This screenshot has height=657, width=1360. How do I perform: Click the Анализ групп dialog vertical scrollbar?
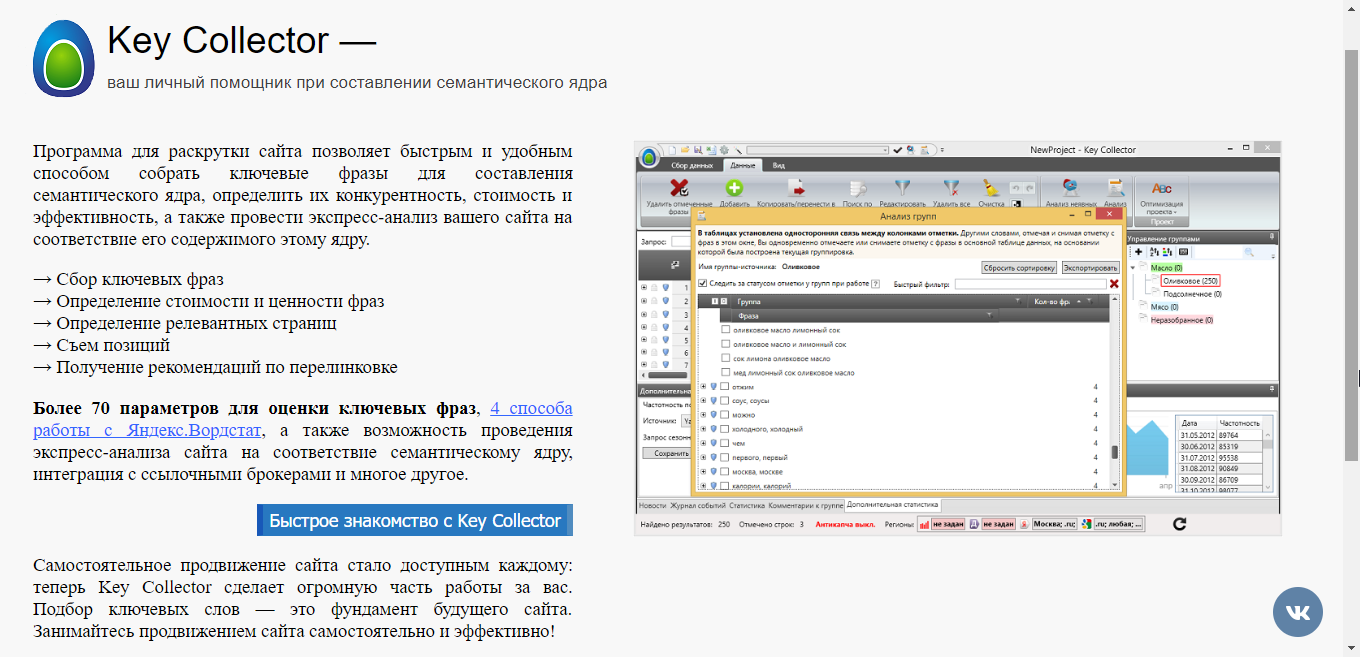pos(1115,392)
